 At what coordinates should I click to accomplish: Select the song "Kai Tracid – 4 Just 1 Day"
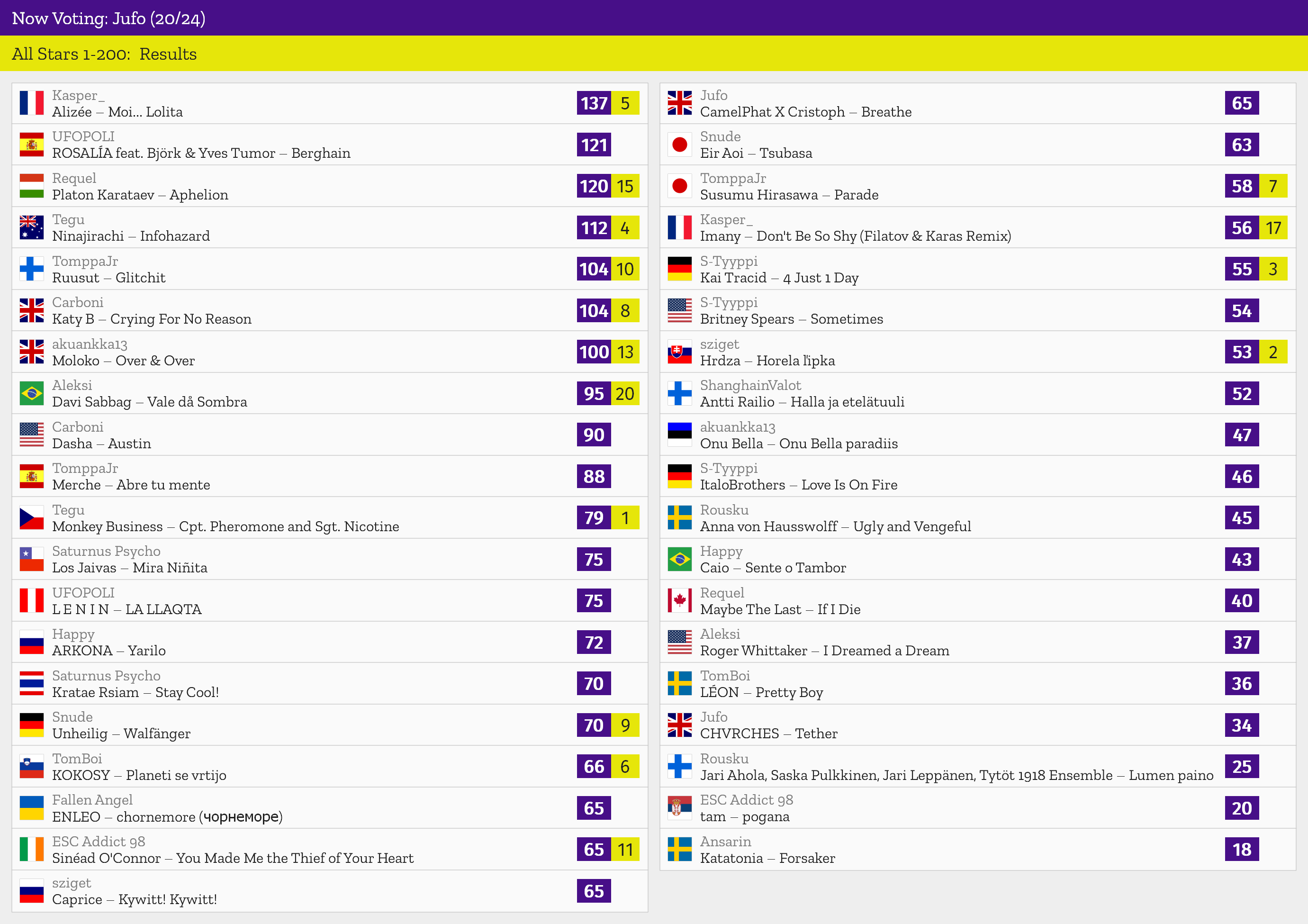(x=779, y=277)
